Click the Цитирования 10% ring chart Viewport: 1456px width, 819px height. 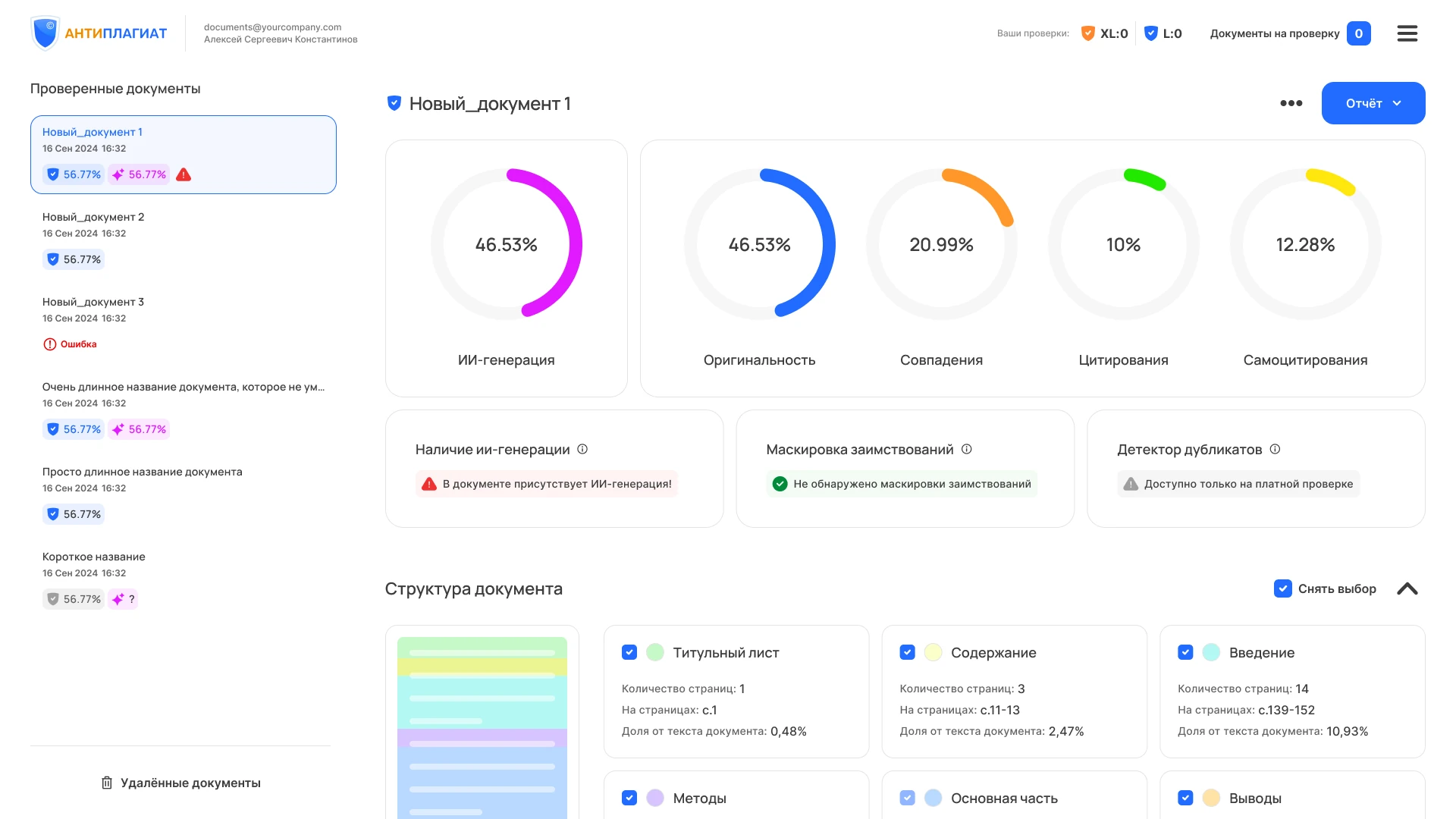coord(1124,244)
